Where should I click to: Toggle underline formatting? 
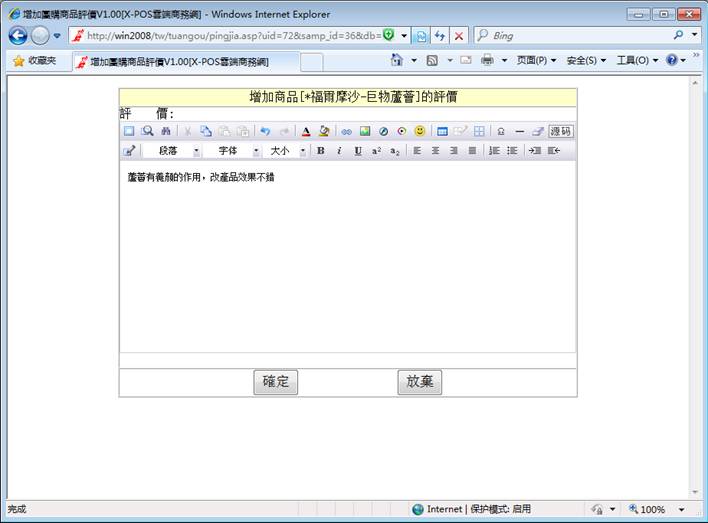tap(357, 151)
